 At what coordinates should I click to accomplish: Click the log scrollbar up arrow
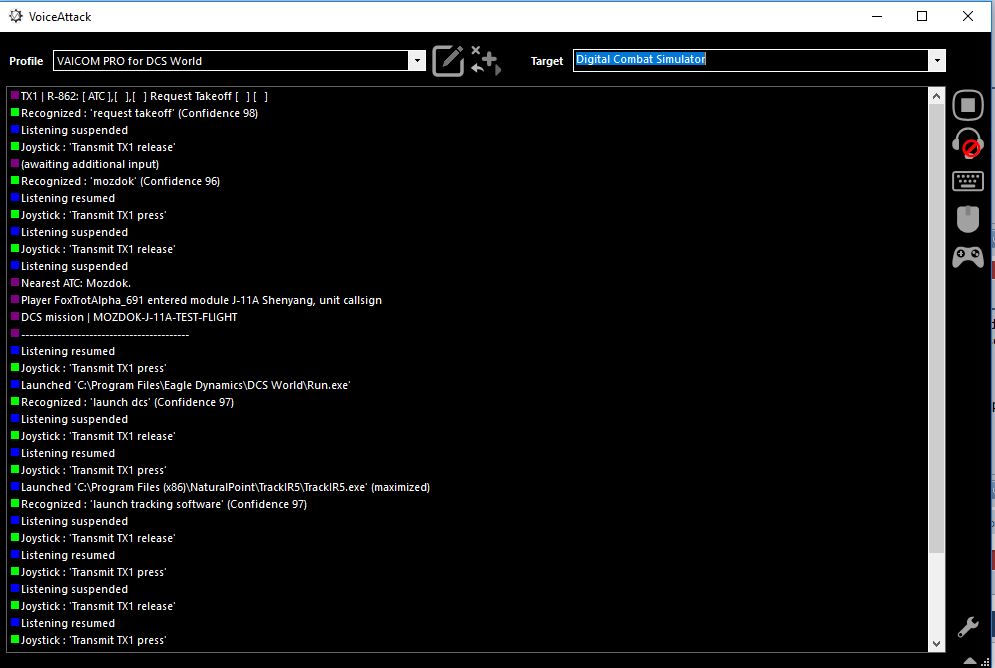pos(936,96)
